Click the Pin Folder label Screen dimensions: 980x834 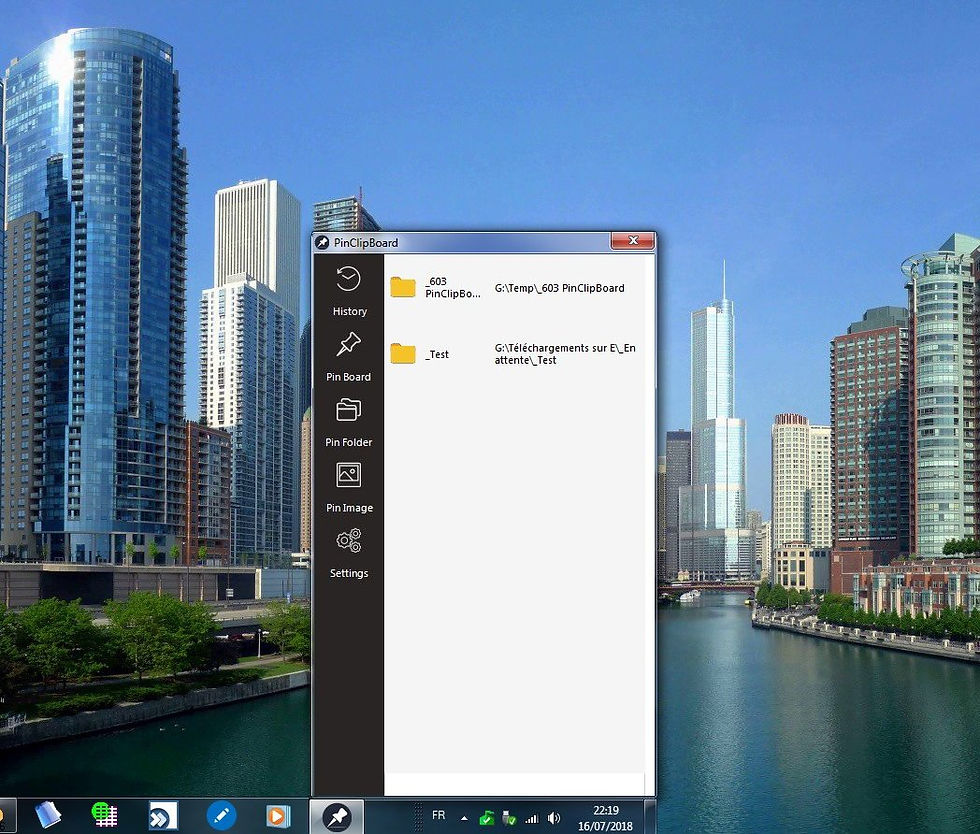[348, 442]
